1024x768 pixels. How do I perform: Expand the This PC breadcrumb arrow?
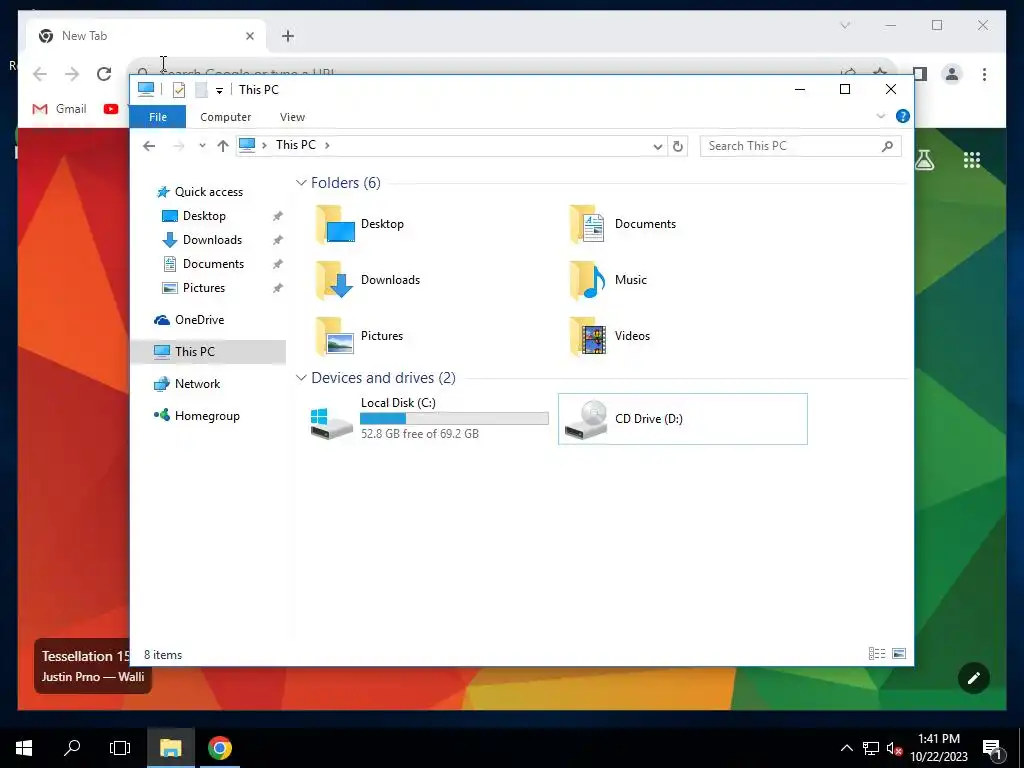(327, 145)
